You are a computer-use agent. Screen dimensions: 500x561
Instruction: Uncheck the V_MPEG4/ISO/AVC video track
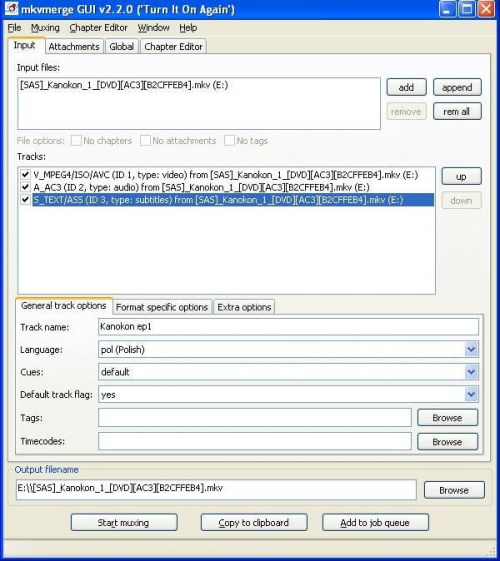25,175
